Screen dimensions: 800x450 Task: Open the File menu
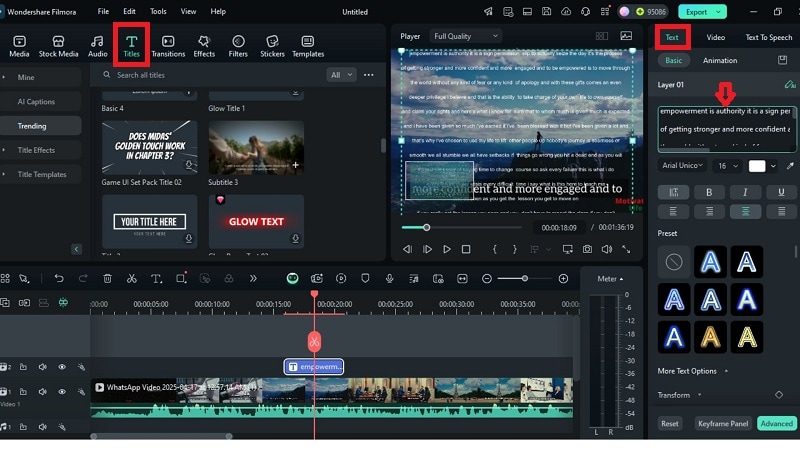point(103,11)
